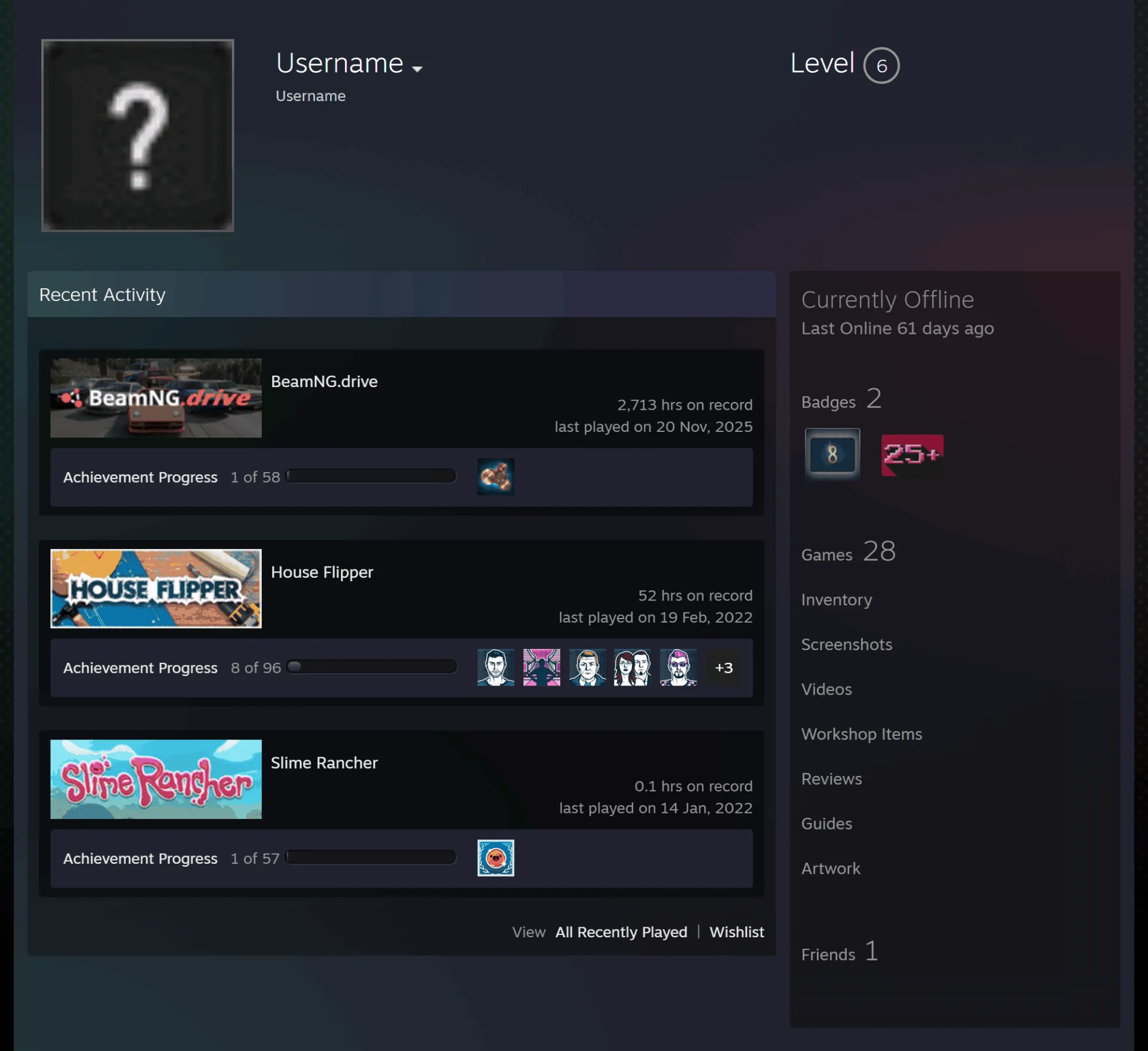Click the Level 6 badge circle
Image resolution: width=1148 pixels, height=1051 pixels.
(881, 65)
